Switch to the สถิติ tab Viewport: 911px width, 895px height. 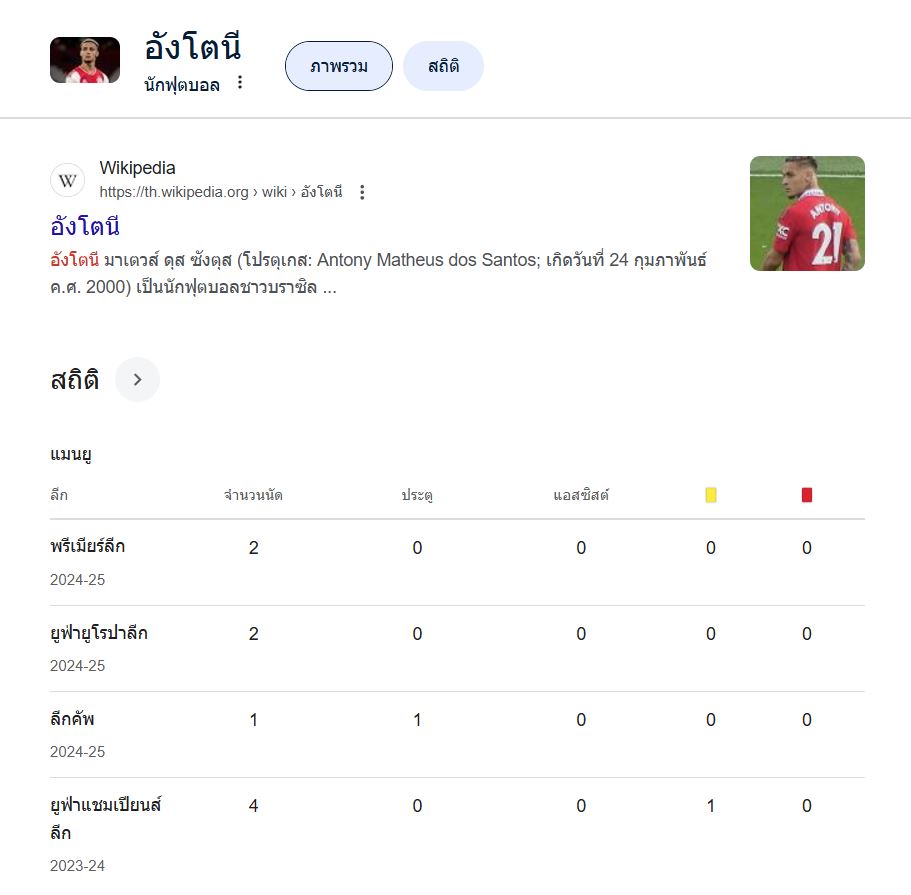[443, 66]
